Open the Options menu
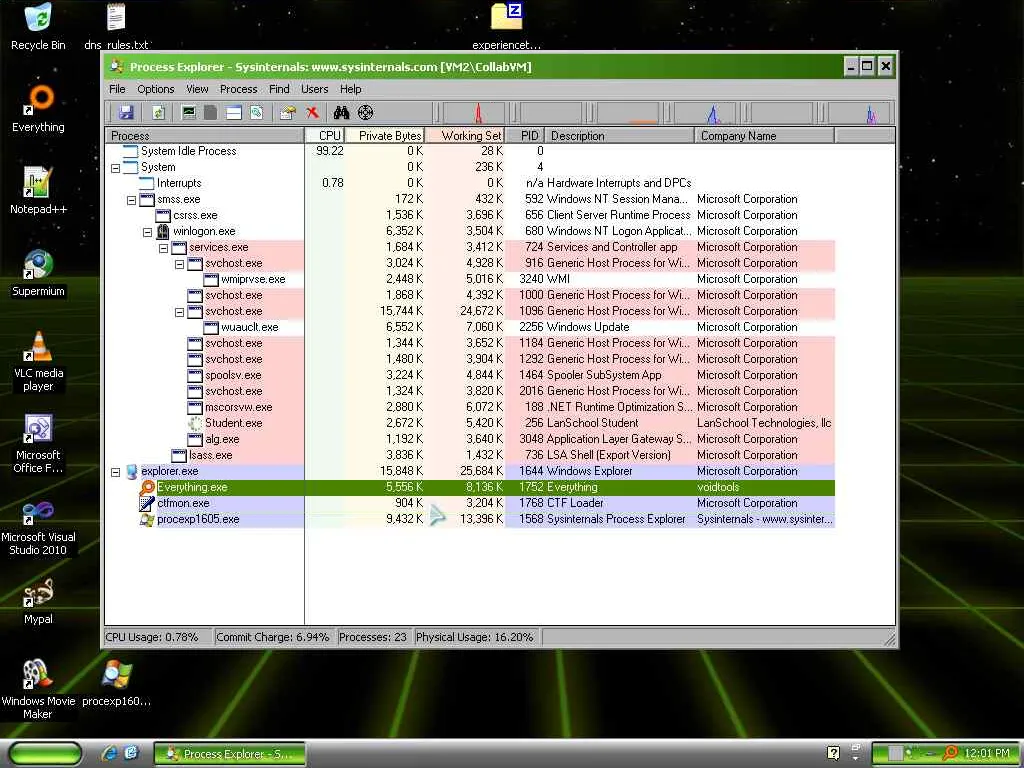This screenshot has height=768, width=1024. click(155, 89)
